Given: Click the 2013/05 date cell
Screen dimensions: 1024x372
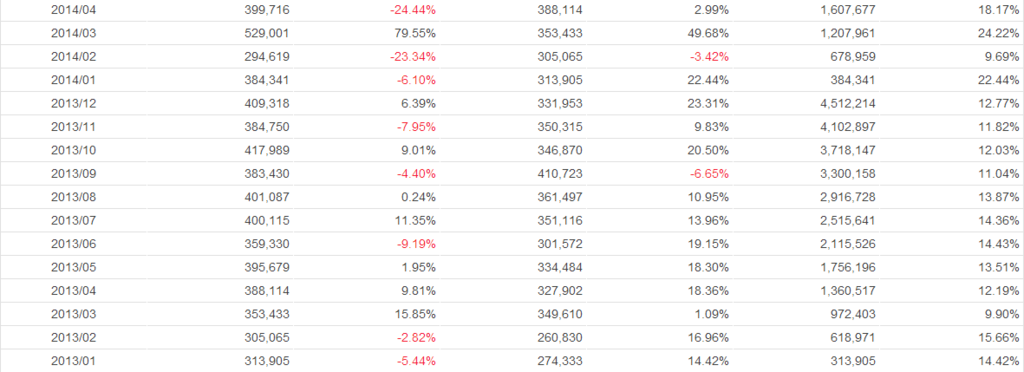Looking at the screenshot, I should tap(74, 268).
